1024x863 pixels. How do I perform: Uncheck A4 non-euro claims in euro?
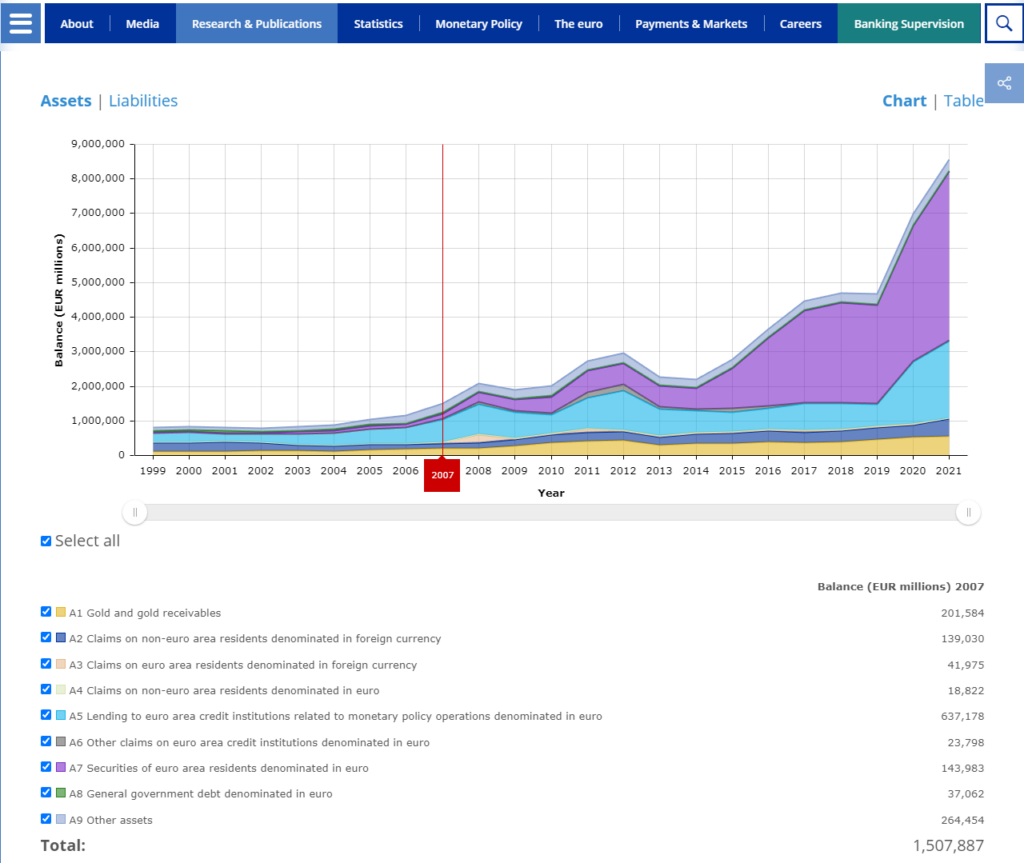point(46,689)
